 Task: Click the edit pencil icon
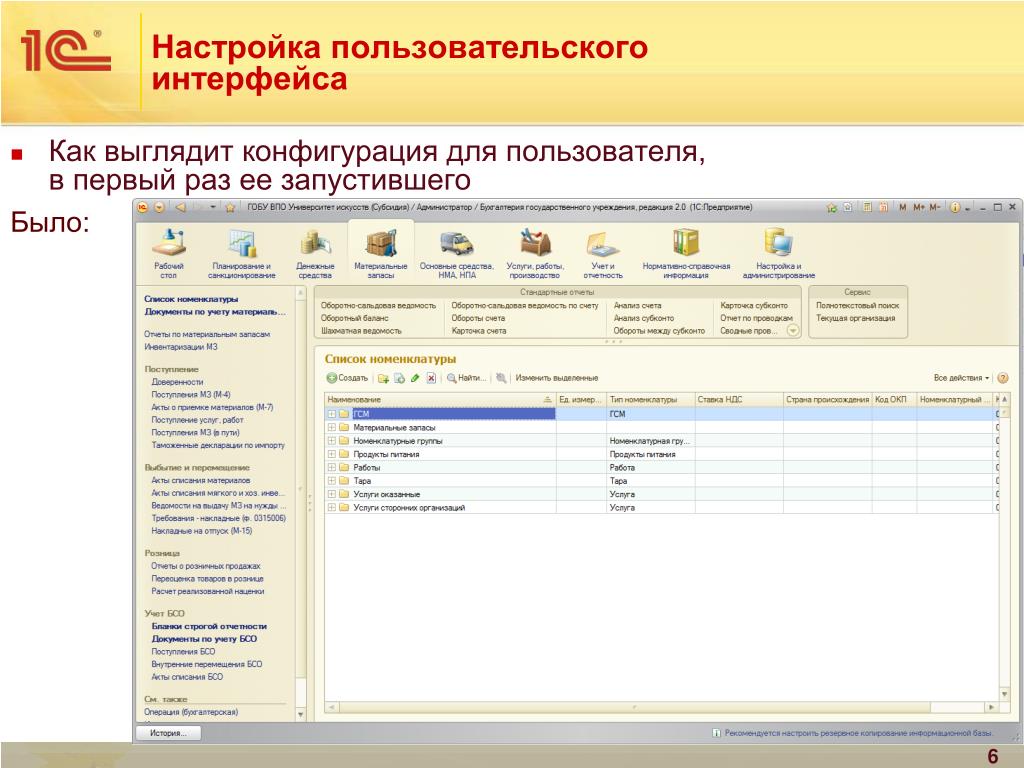415,378
